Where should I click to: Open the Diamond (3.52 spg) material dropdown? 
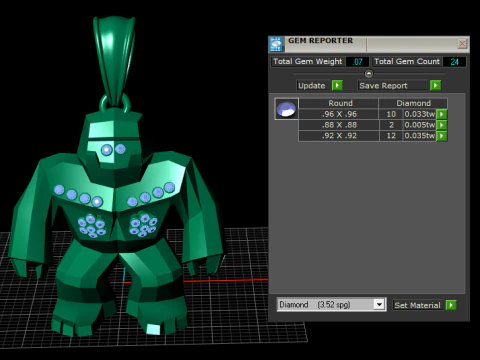click(331, 305)
